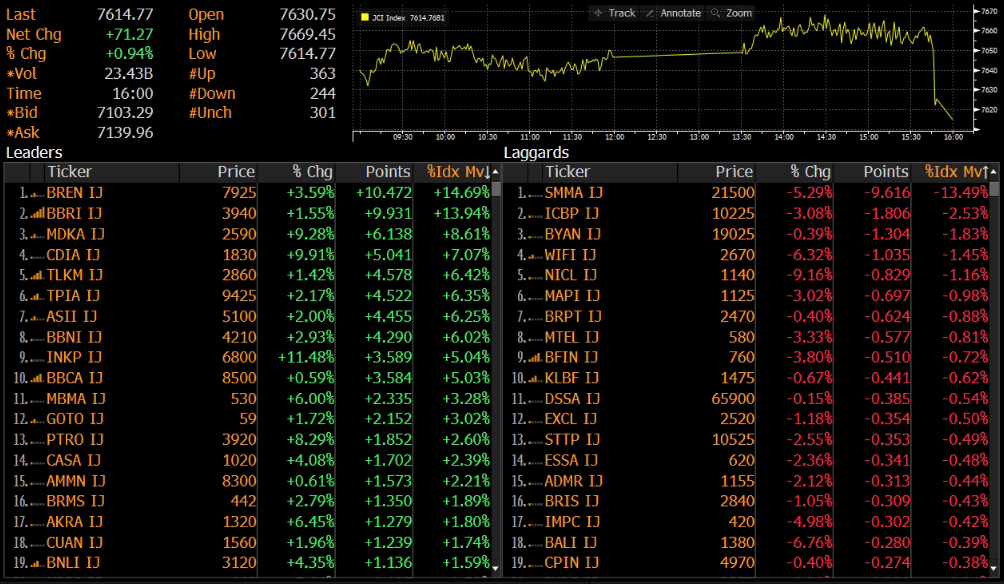Click the Net Chg value +71.27
This screenshot has width=1004, height=584.
(129, 35)
